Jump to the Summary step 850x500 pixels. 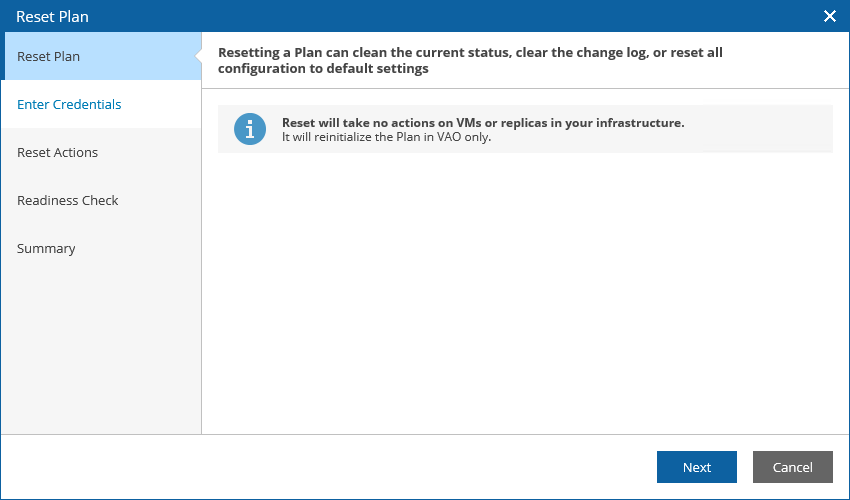46,248
